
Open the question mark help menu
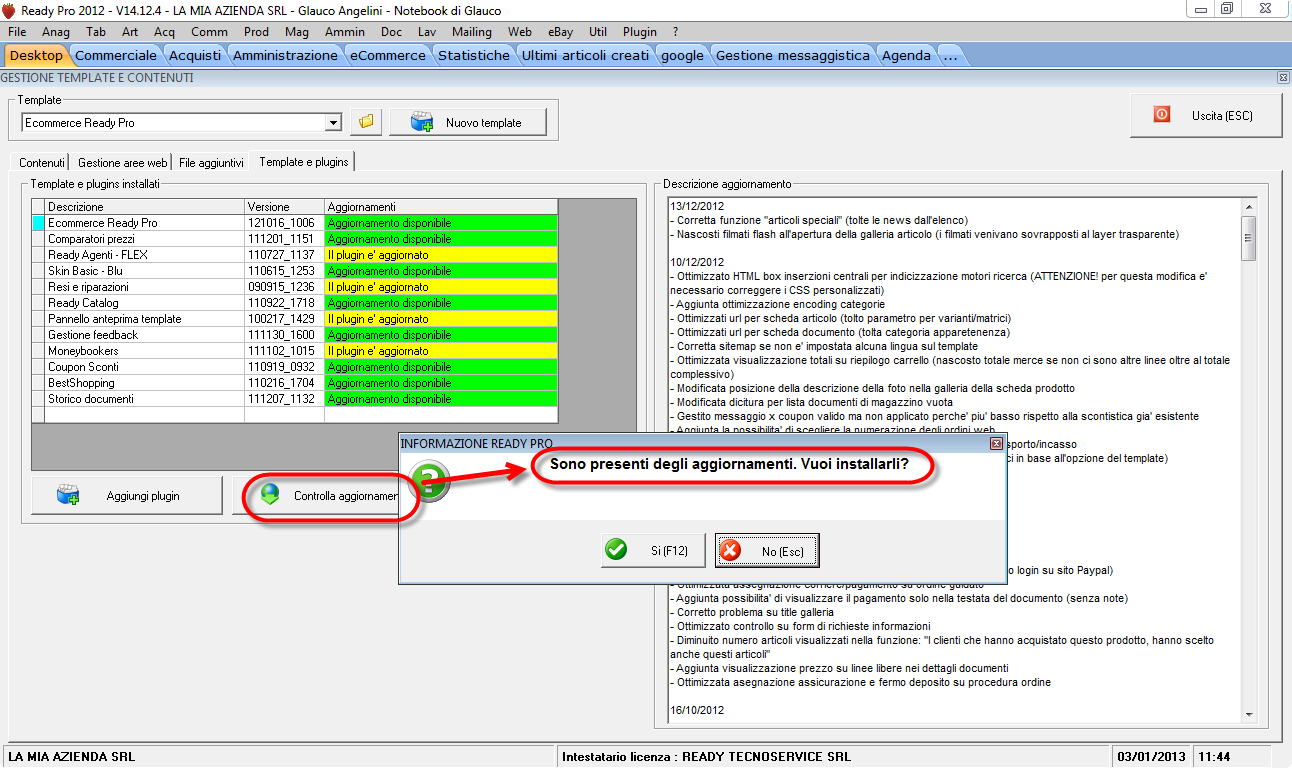675,32
